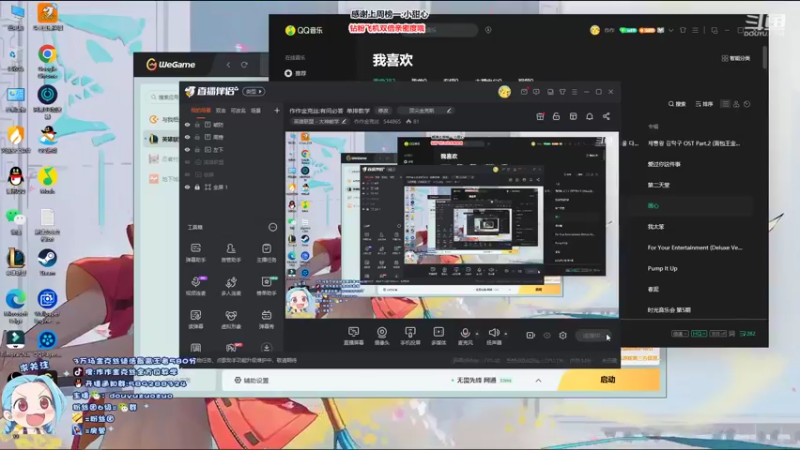800x450 pixels.
Task: Go back in WeGame navigation
Action: point(228,65)
